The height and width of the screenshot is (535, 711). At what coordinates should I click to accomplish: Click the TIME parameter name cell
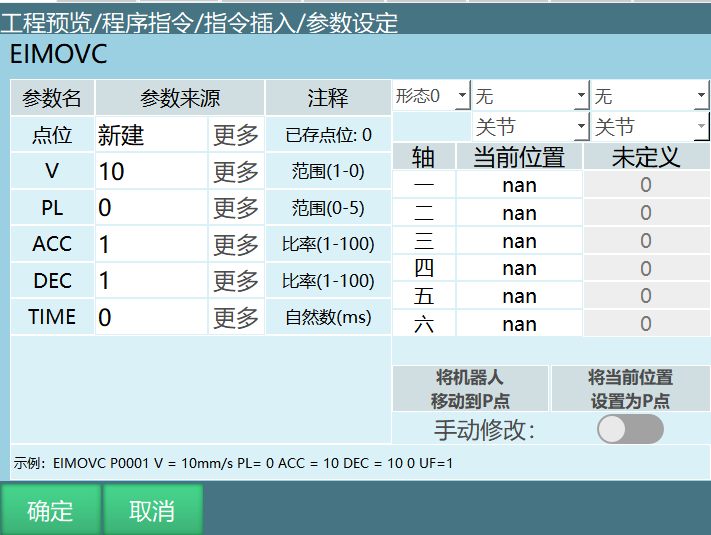tap(52, 317)
